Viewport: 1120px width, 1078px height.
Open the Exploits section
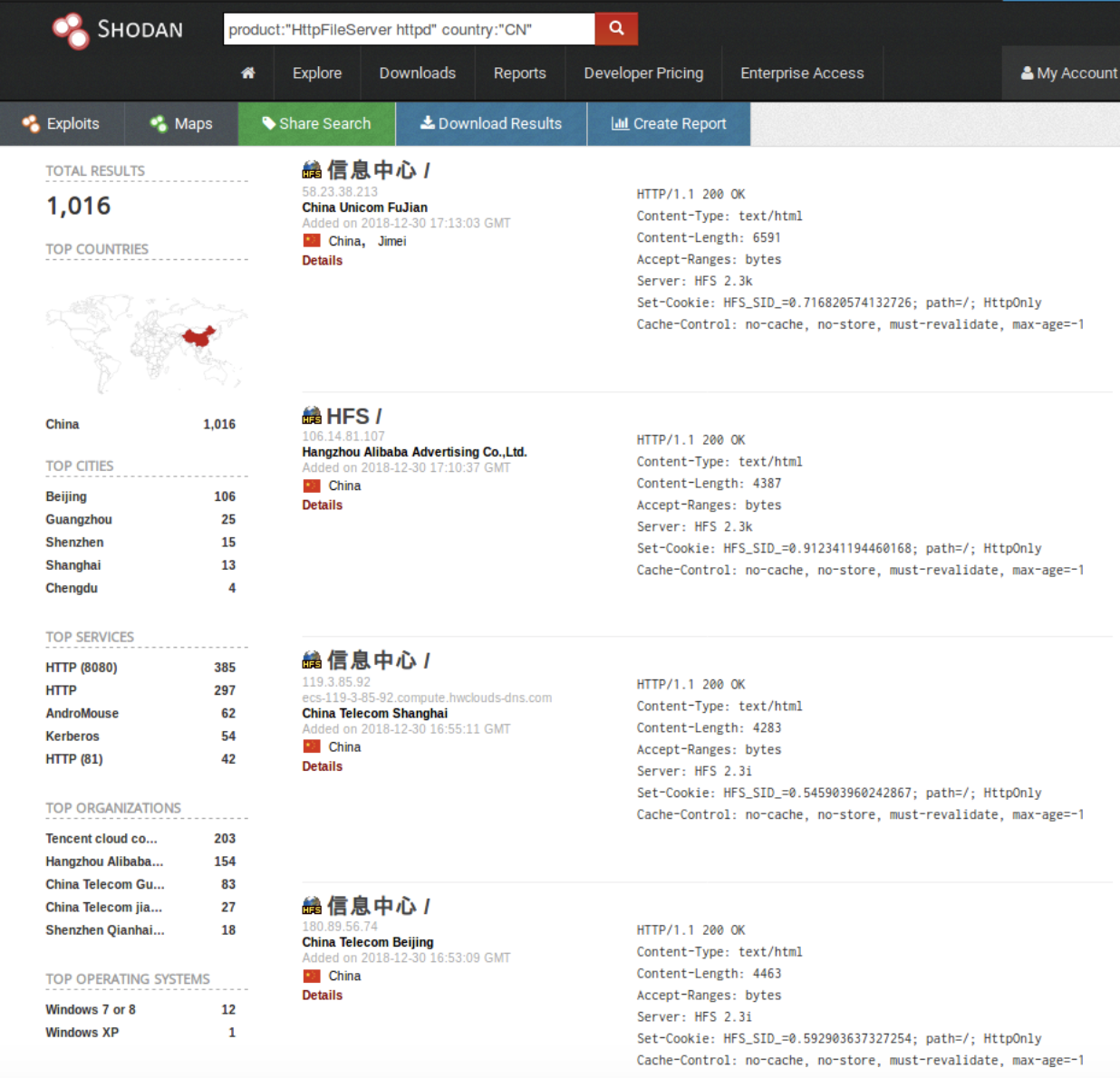point(62,124)
